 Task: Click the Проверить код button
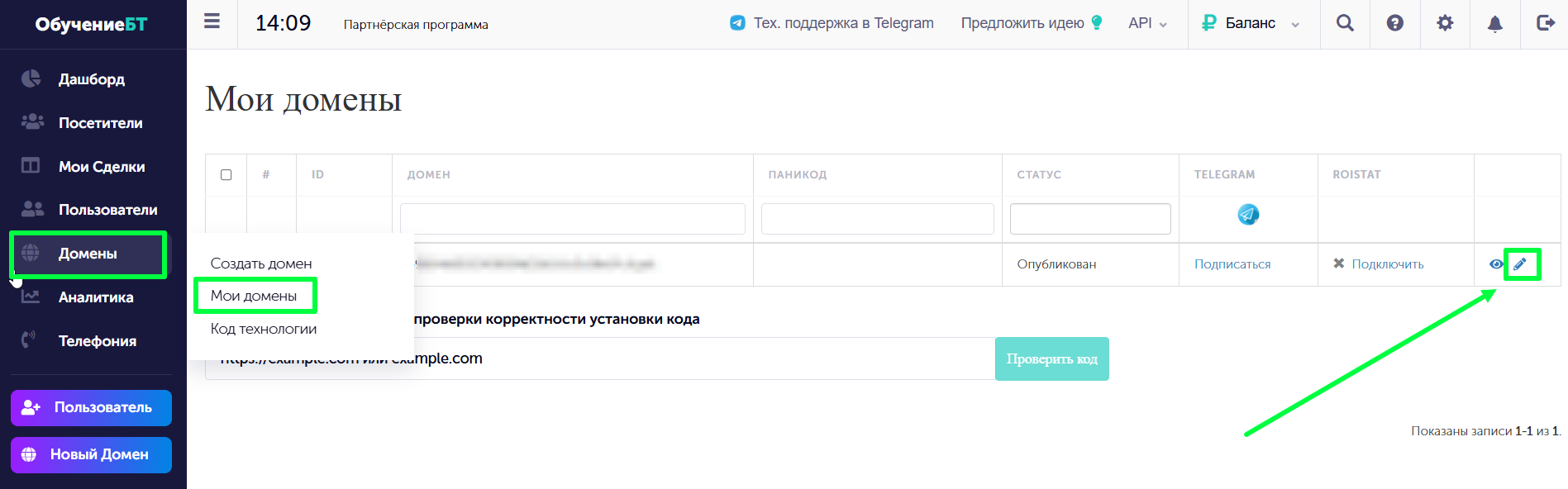1051,358
